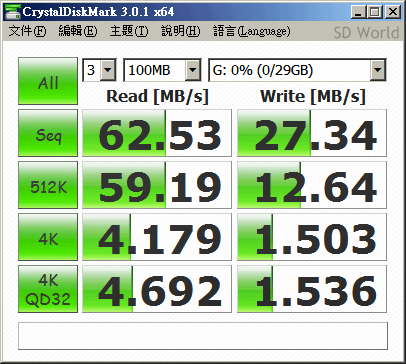Start the 4K benchmark
This screenshot has width=406, height=364.
tap(48, 237)
